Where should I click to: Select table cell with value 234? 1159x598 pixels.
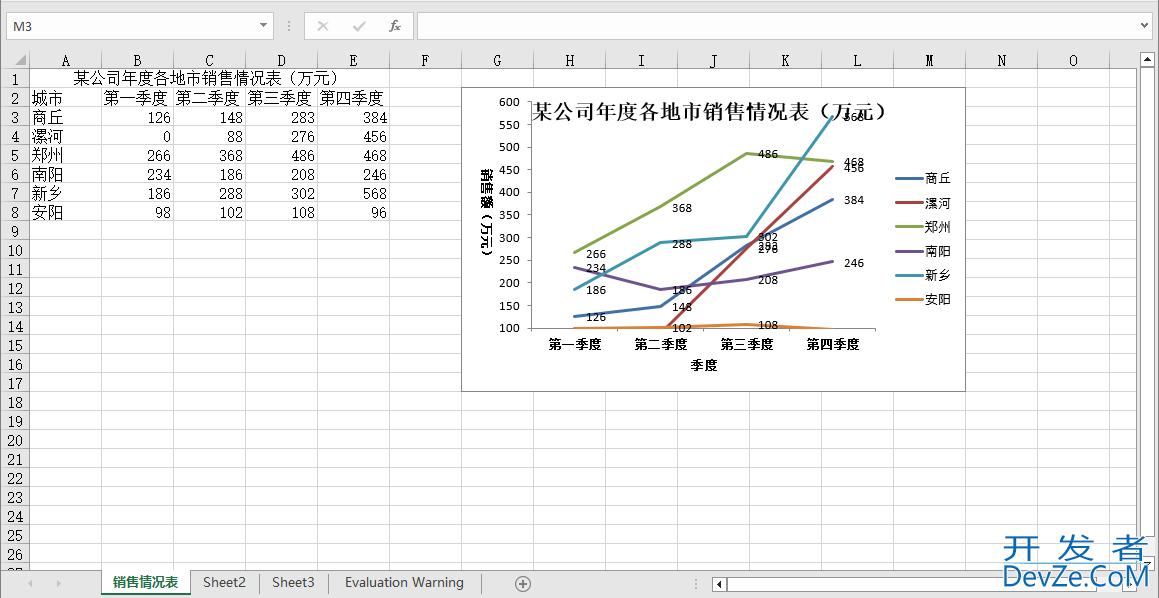[137, 174]
